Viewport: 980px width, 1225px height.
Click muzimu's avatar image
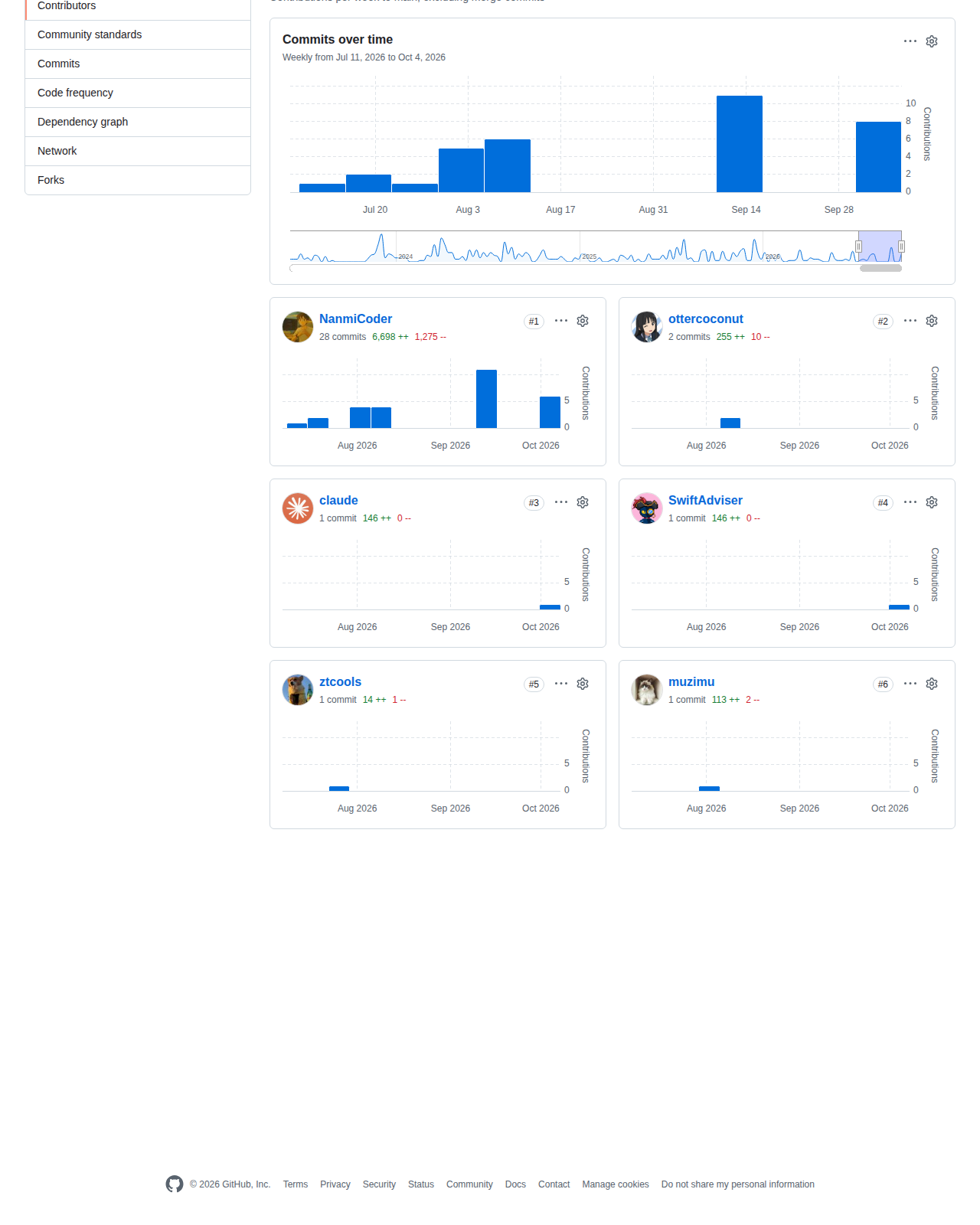pos(647,690)
